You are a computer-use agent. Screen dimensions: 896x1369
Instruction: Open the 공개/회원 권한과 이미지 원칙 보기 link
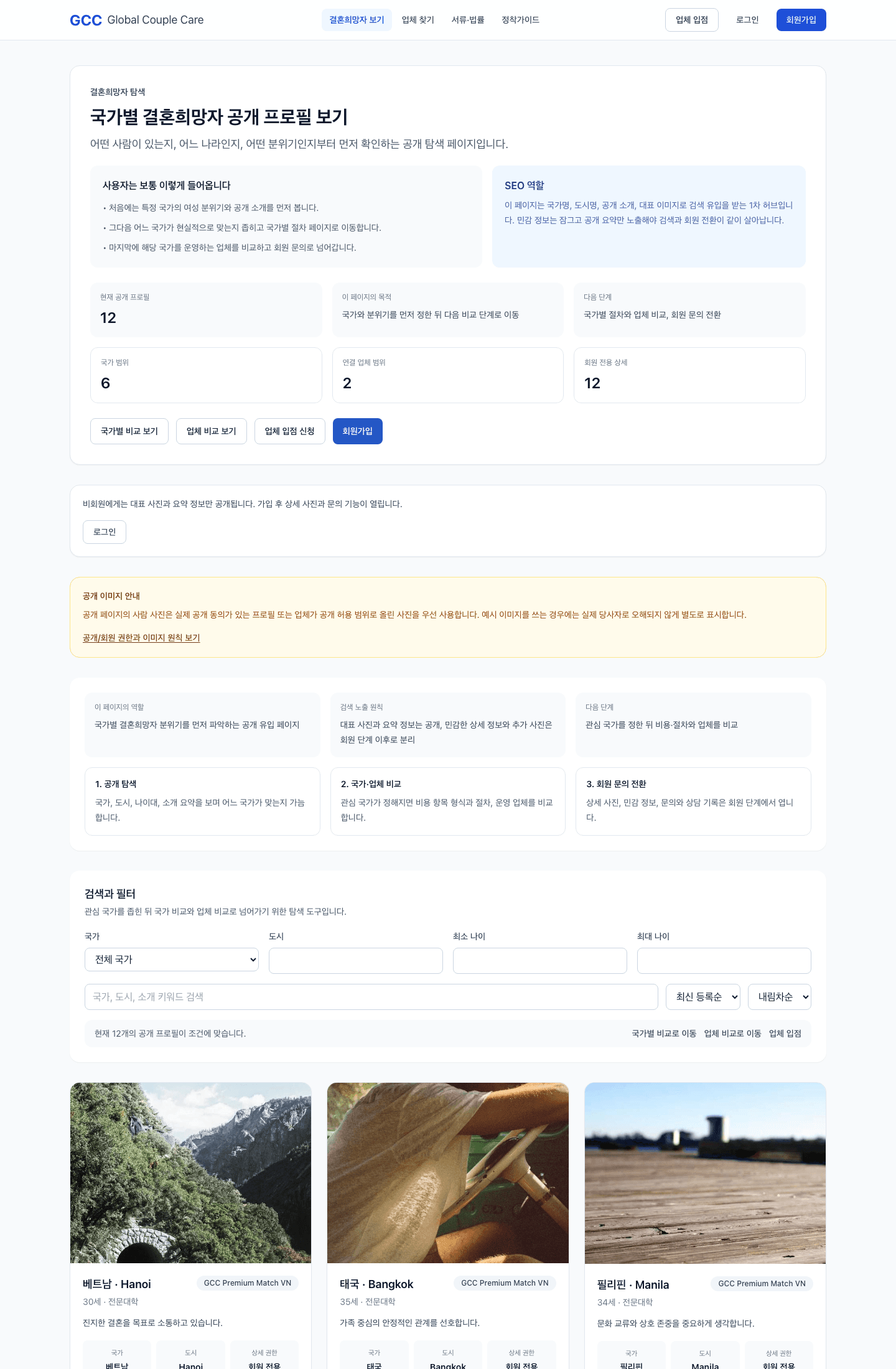141,638
